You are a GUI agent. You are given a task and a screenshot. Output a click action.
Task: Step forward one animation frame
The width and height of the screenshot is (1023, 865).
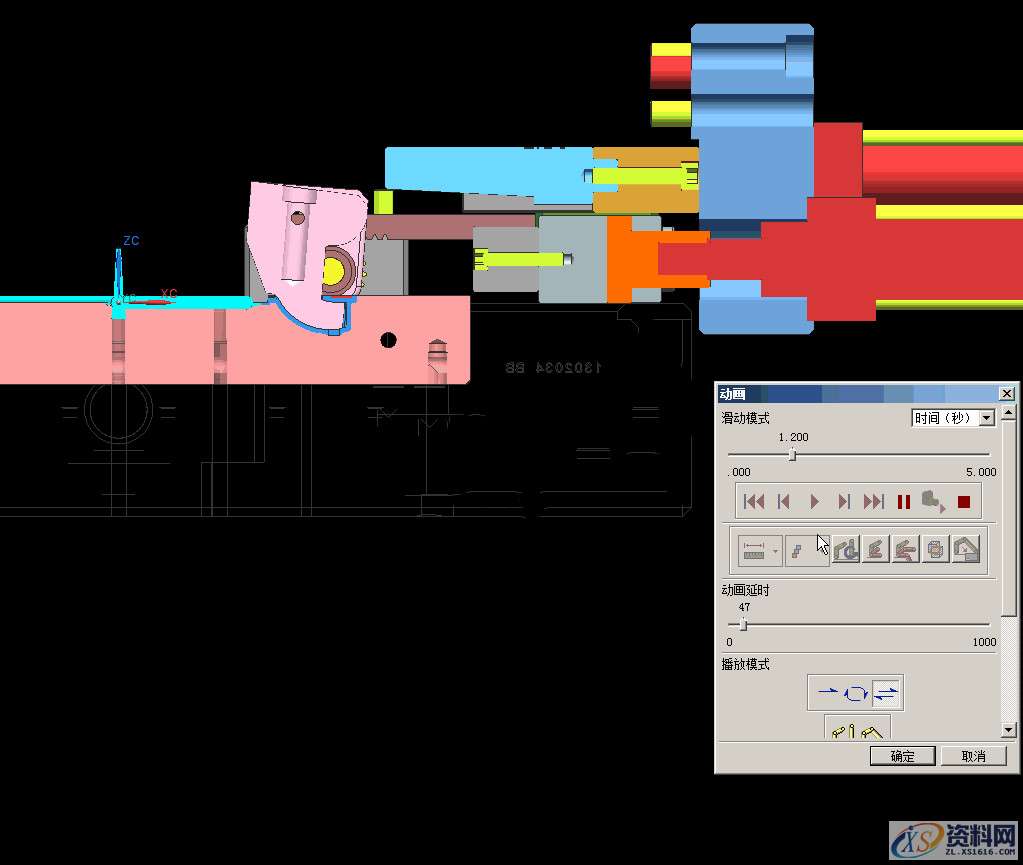pyautogui.click(x=844, y=502)
